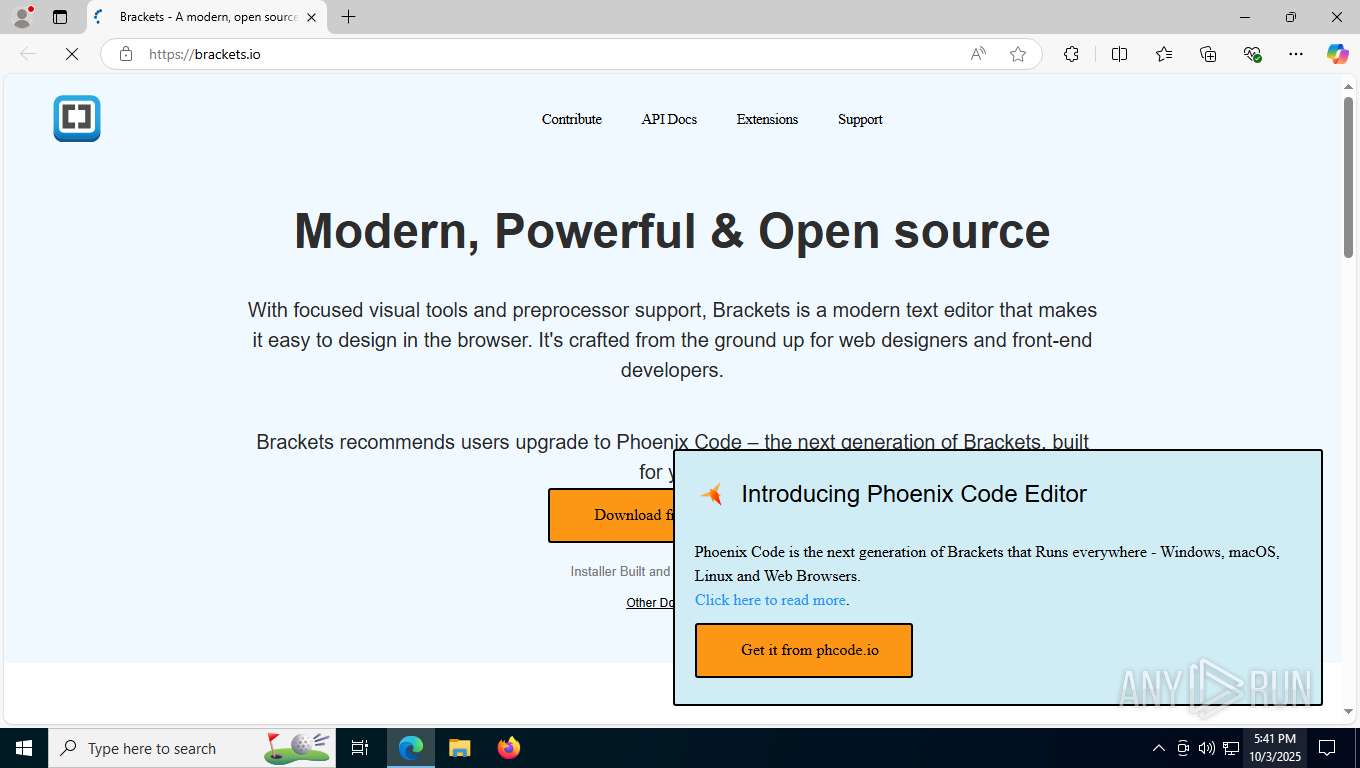Open the API Docs nav link
The height and width of the screenshot is (768, 1360).
click(669, 119)
